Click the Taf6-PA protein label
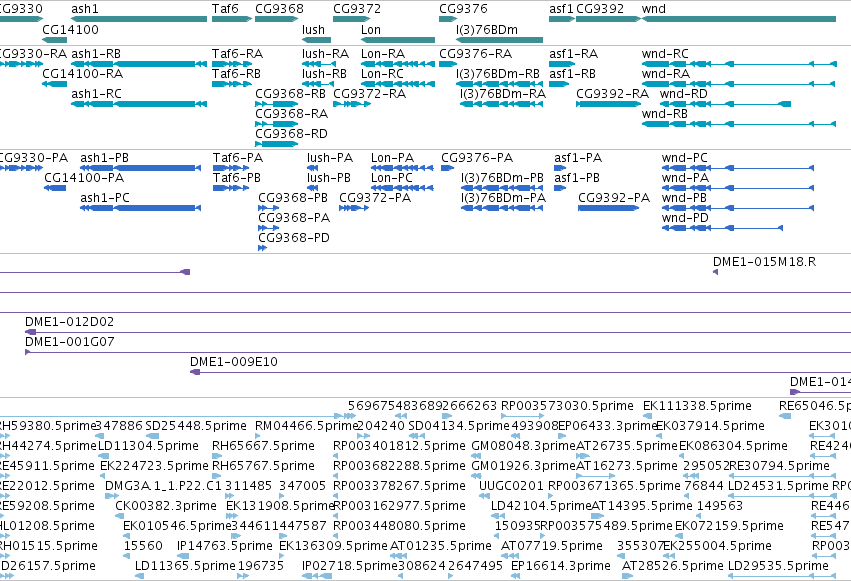 238,158
